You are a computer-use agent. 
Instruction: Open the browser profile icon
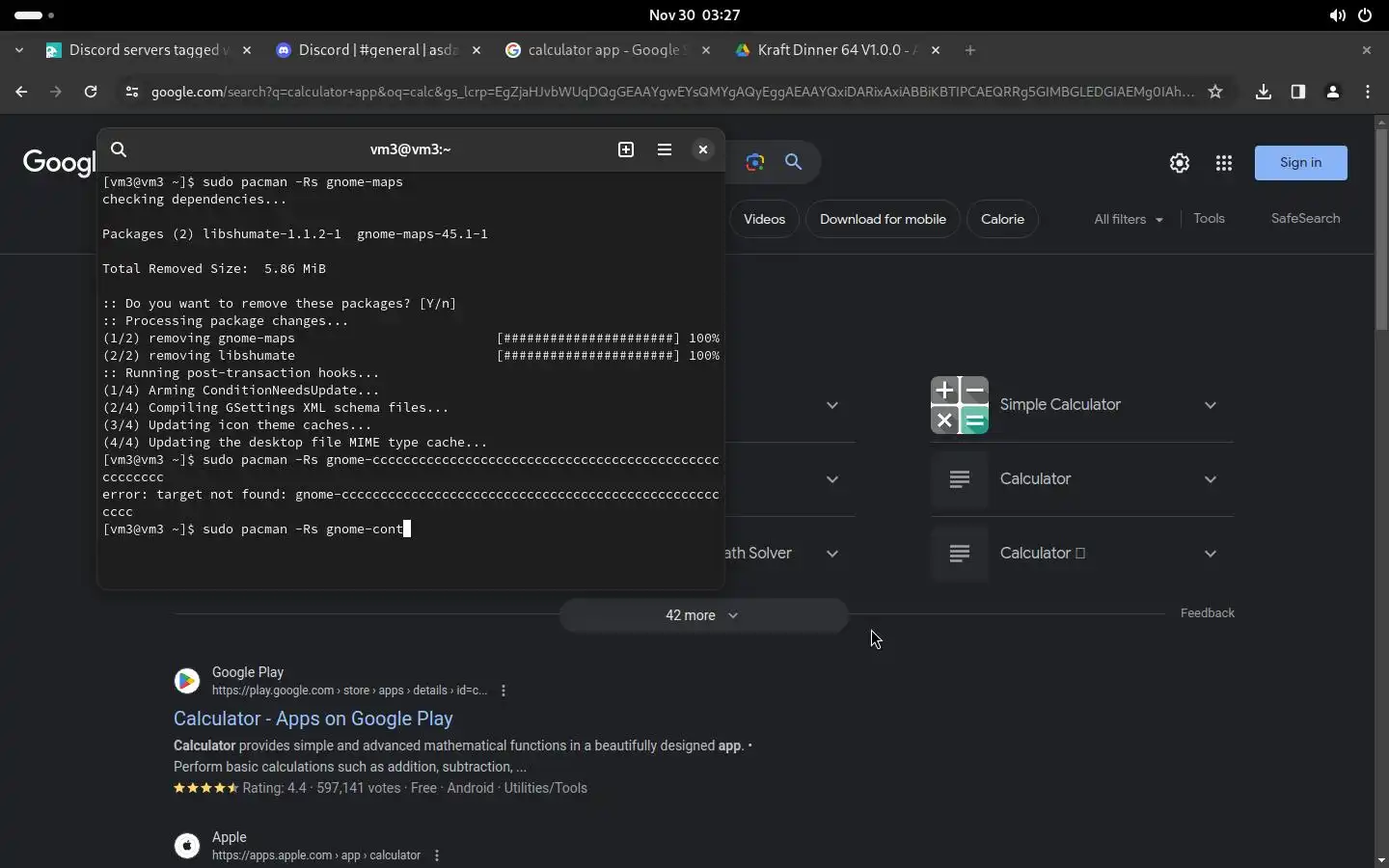[x=1333, y=92]
